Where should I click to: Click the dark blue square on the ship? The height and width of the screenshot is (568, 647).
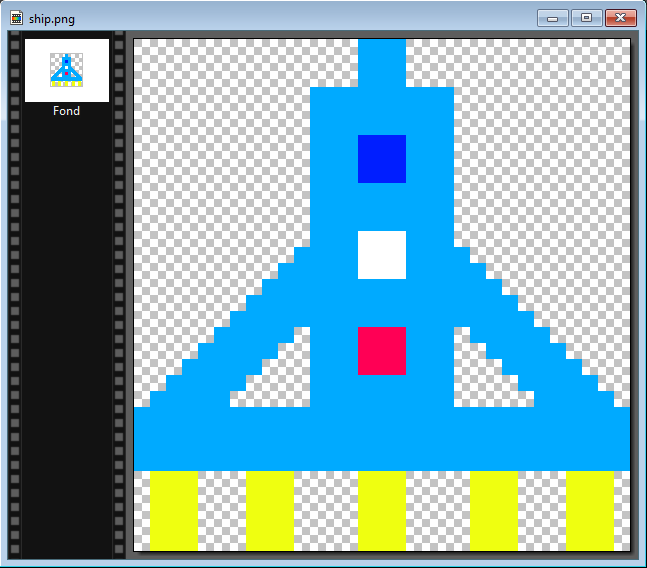(382, 159)
